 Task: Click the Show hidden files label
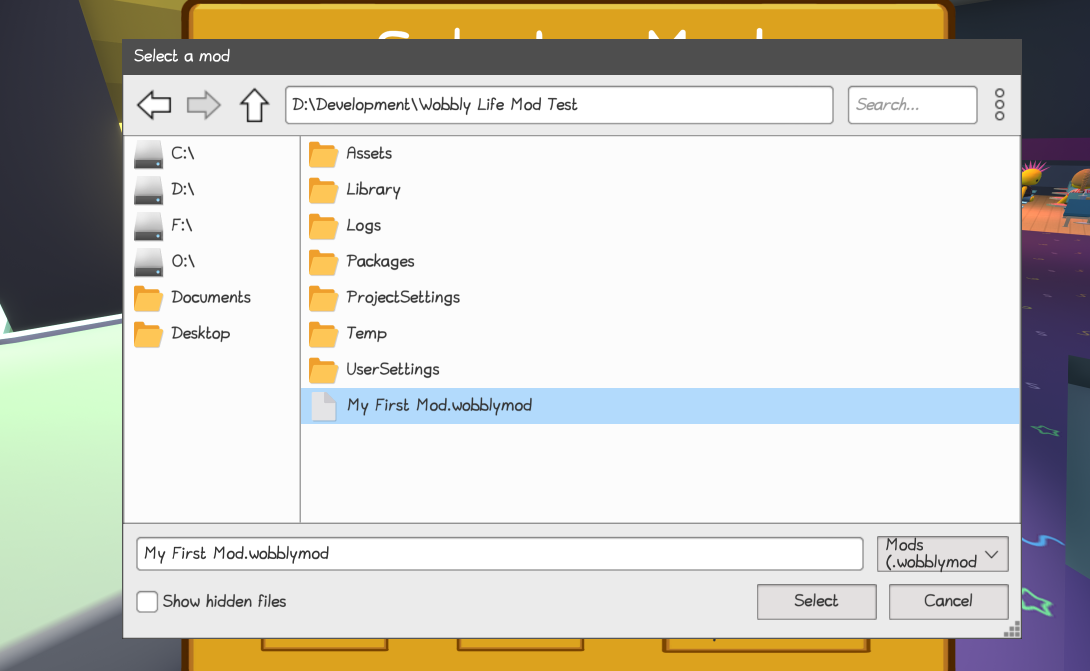(x=225, y=601)
